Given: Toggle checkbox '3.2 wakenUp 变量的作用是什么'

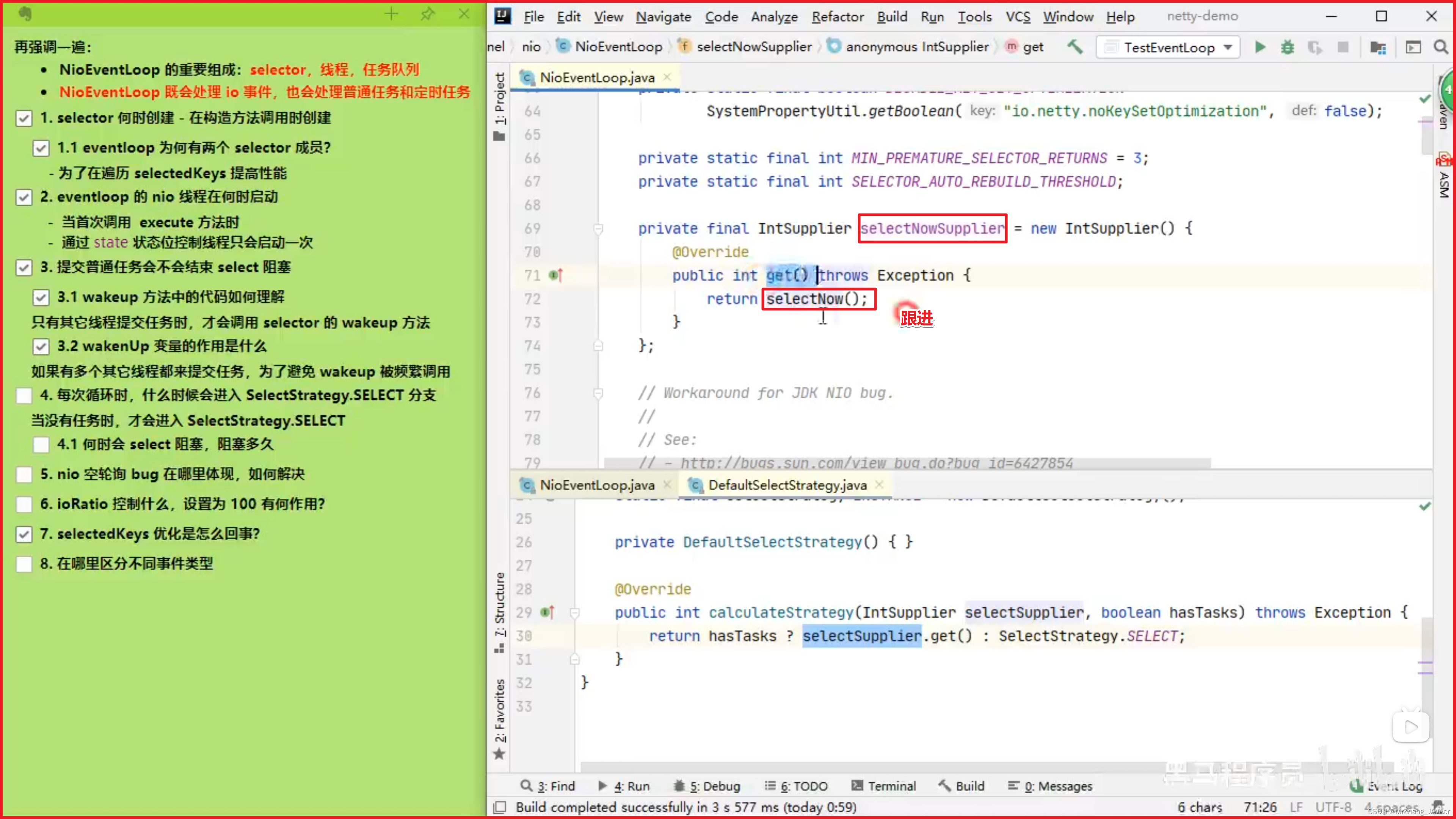Looking at the screenshot, I should pyautogui.click(x=41, y=347).
